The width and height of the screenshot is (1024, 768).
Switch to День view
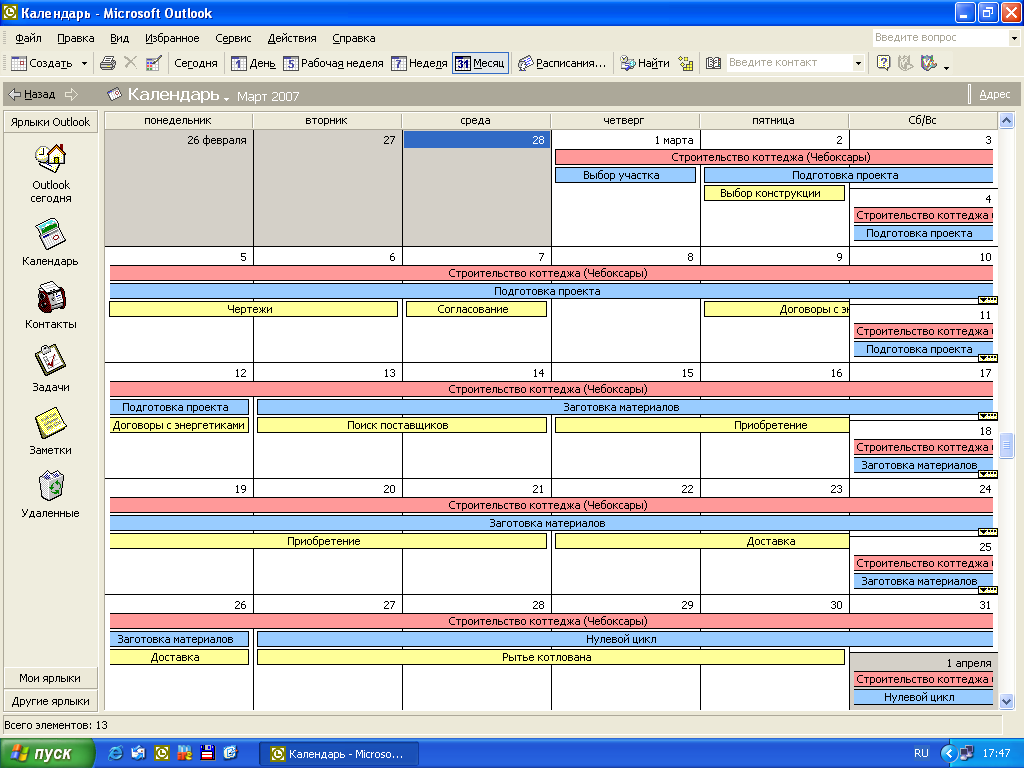253,63
